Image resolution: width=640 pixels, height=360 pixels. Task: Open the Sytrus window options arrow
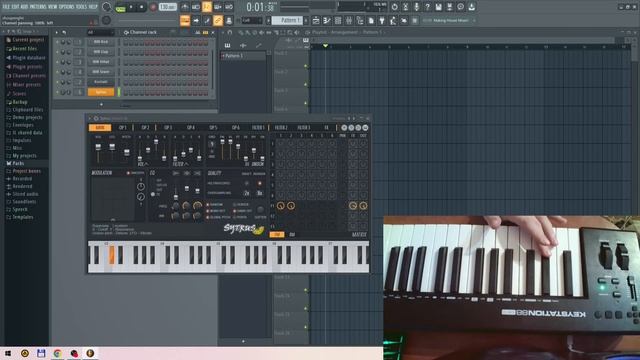click(91, 118)
